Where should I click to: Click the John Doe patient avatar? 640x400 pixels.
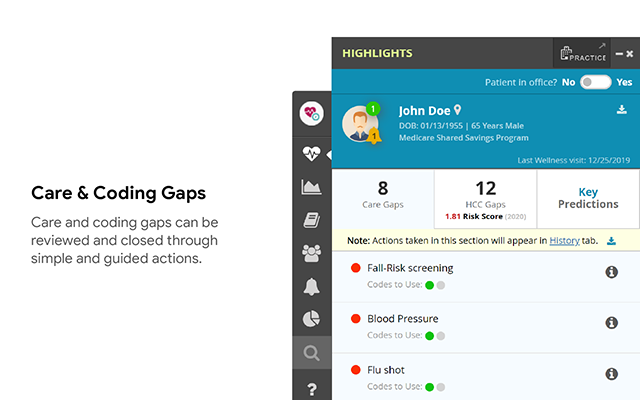[x=360, y=124]
